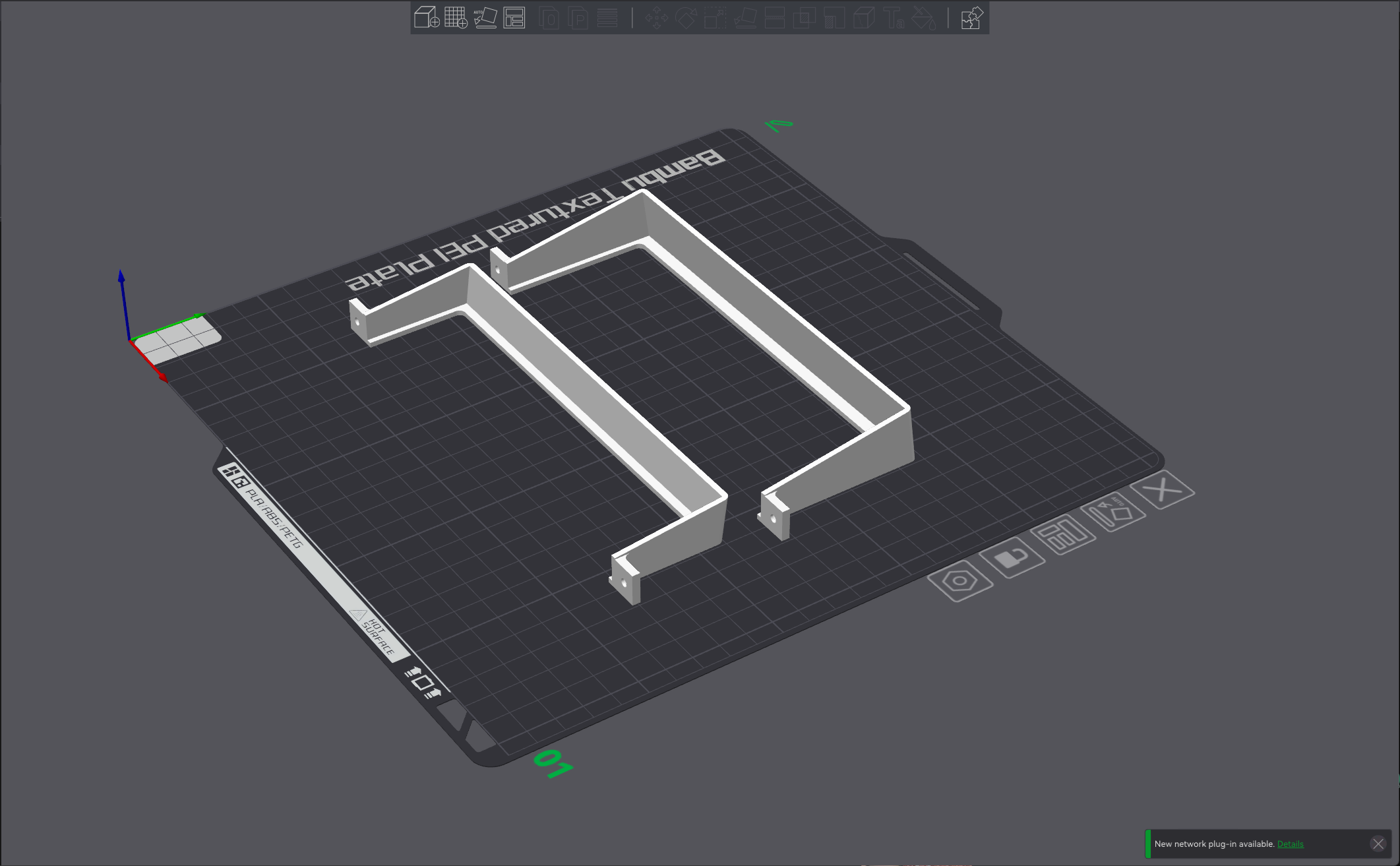Arrange objects on this plate icon
The image size is (1400, 866).
(x=1063, y=534)
